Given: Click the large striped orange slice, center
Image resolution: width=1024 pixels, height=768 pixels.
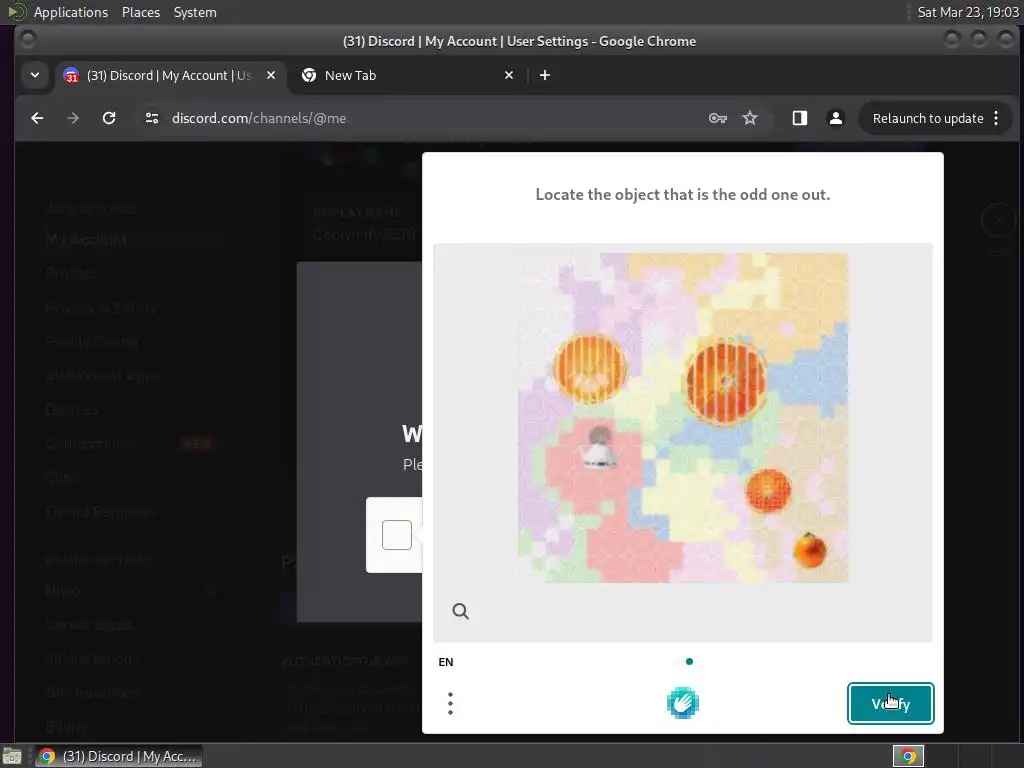Looking at the screenshot, I should pyautogui.click(x=725, y=383).
